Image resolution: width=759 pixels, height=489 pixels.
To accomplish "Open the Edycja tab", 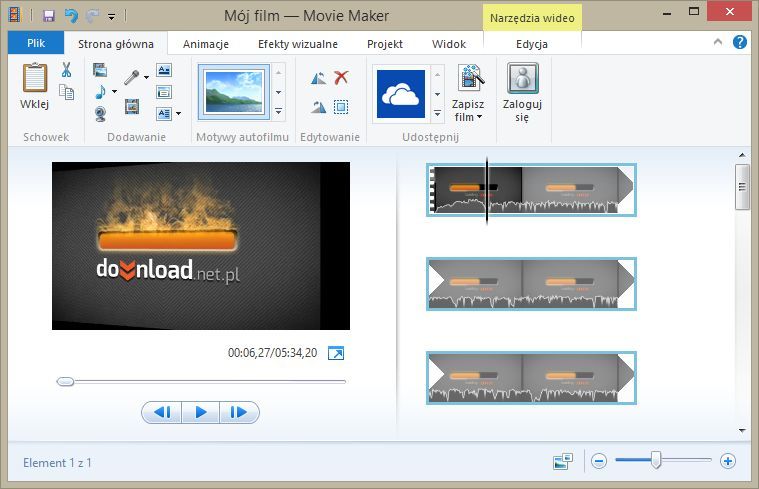I will 531,44.
